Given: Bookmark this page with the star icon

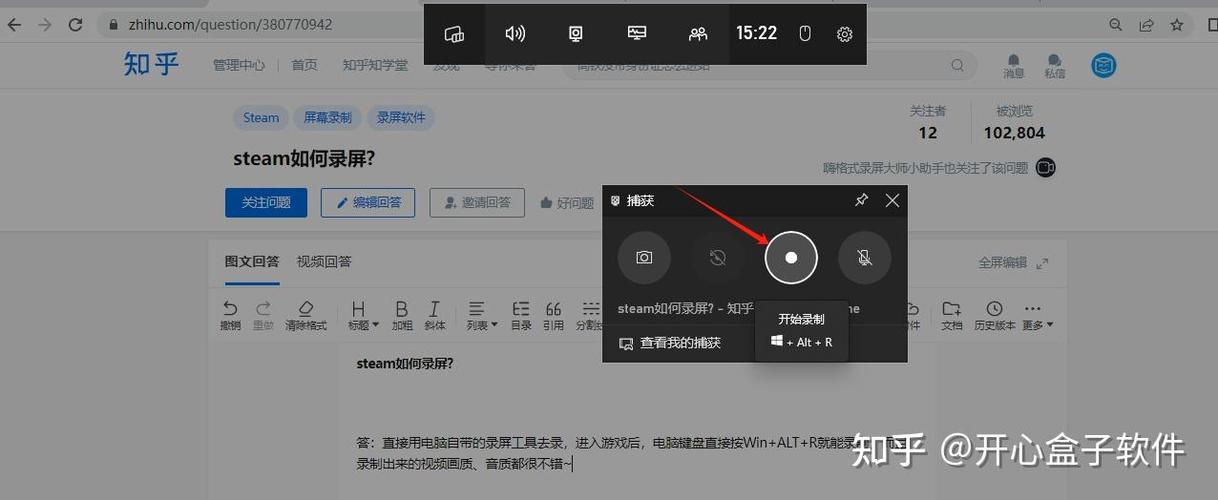Looking at the screenshot, I should click(1177, 24).
